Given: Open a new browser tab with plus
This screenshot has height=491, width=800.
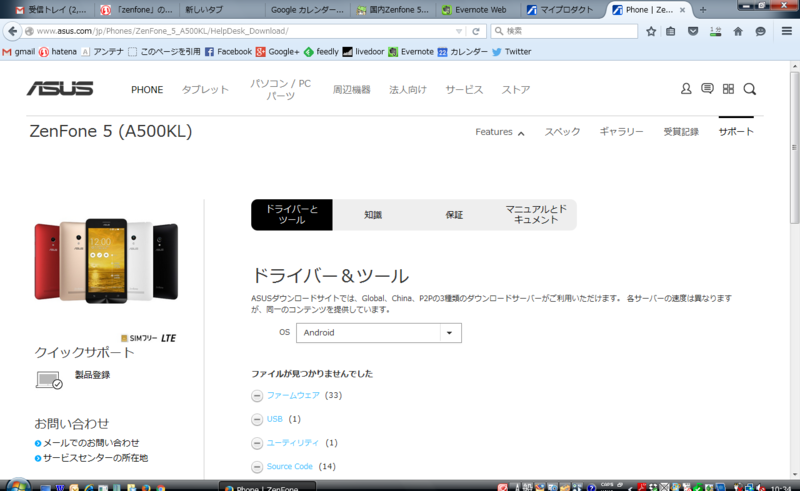Looking at the screenshot, I should (x=703, y=10).
